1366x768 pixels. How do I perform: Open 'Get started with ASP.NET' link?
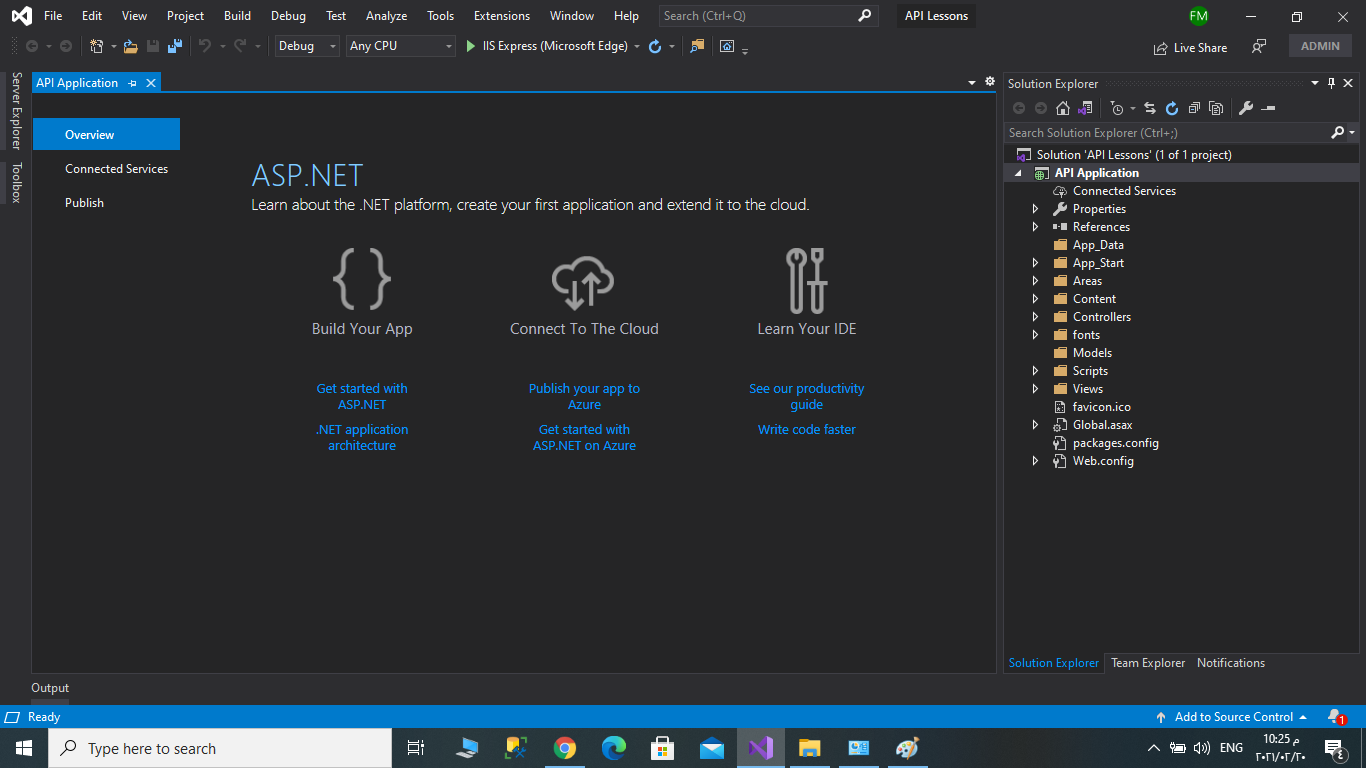(x=362, y=397)
